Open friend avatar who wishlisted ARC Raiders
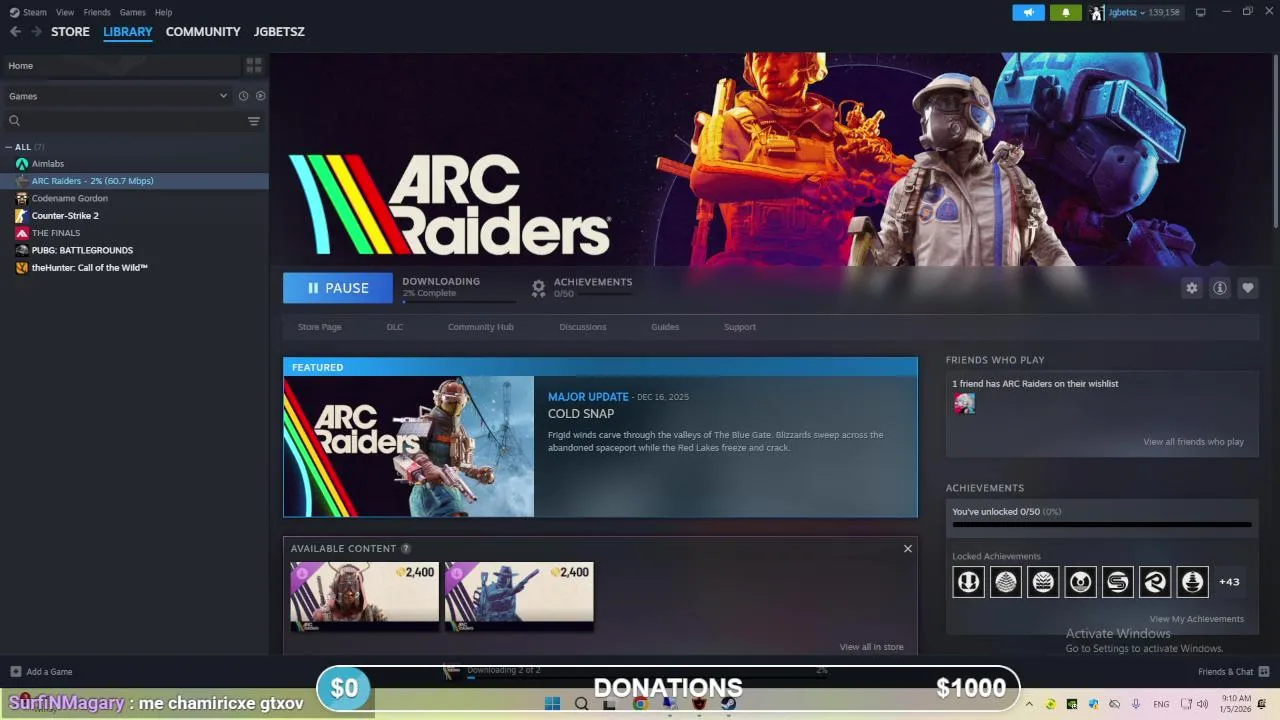 964,404
